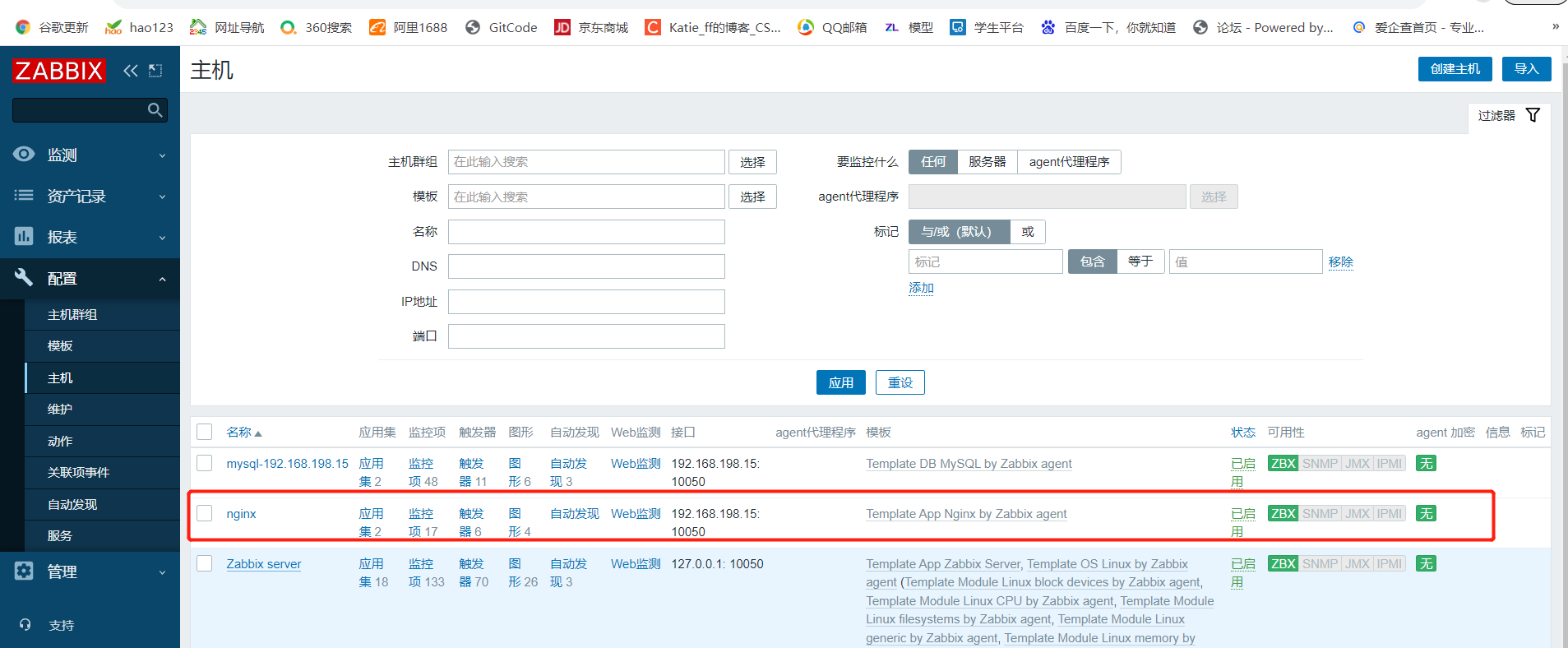1568x648 pixels.
Task: Open 动作 under 配置
Action: click(x=60, y=441)
